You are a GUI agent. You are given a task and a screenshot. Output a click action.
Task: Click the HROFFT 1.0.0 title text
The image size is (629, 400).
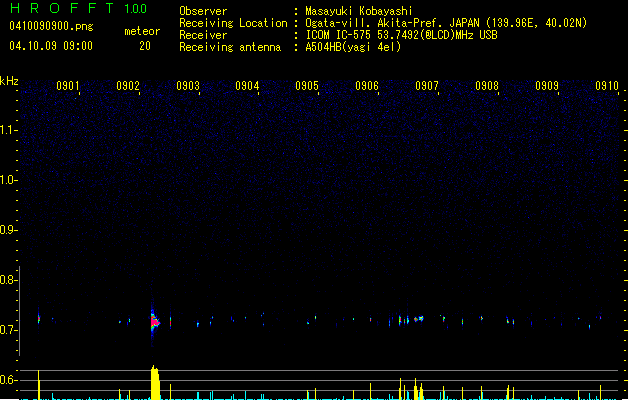click(x=78, y=8)
